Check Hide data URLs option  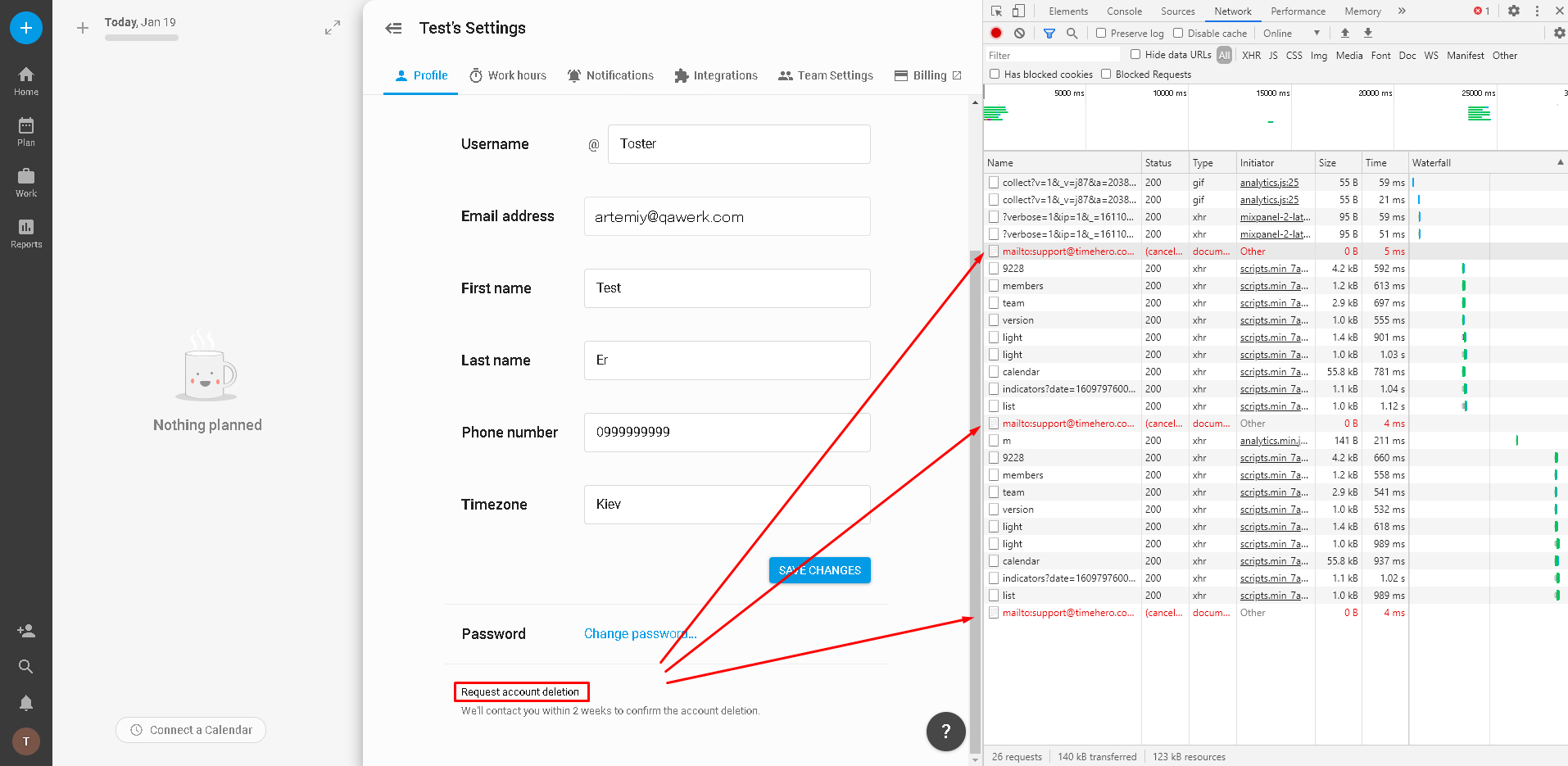point(1135,55)
